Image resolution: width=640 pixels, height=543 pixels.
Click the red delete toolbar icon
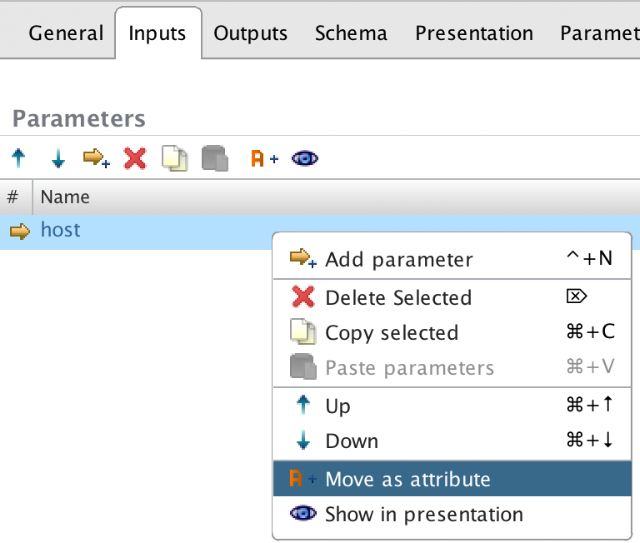(x=135, y=158)
